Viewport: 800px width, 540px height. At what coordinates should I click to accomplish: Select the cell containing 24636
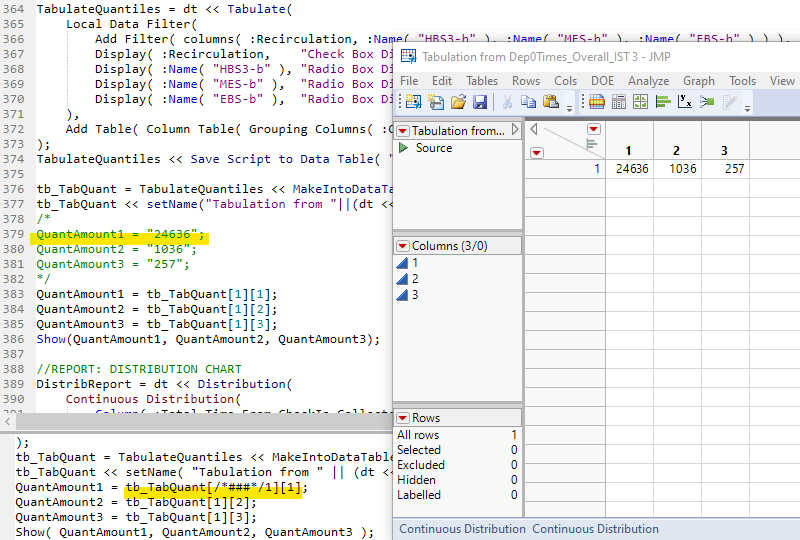pyautogui.click(x=631, y=169)
